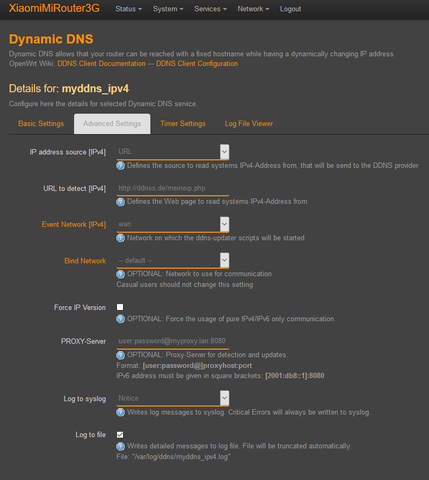Image resolution: width=429 pixels, height=480 pixels.
Task: Switch to the Timer Settings tab
Action: click(x=183, y=124)
